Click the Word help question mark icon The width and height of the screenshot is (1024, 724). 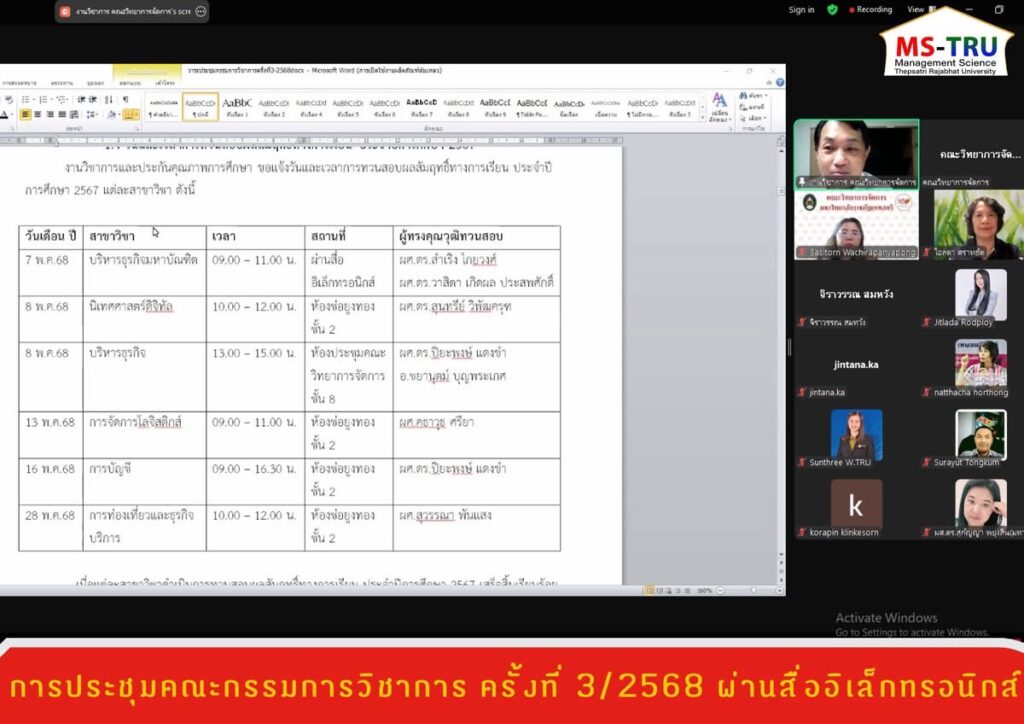778,83
